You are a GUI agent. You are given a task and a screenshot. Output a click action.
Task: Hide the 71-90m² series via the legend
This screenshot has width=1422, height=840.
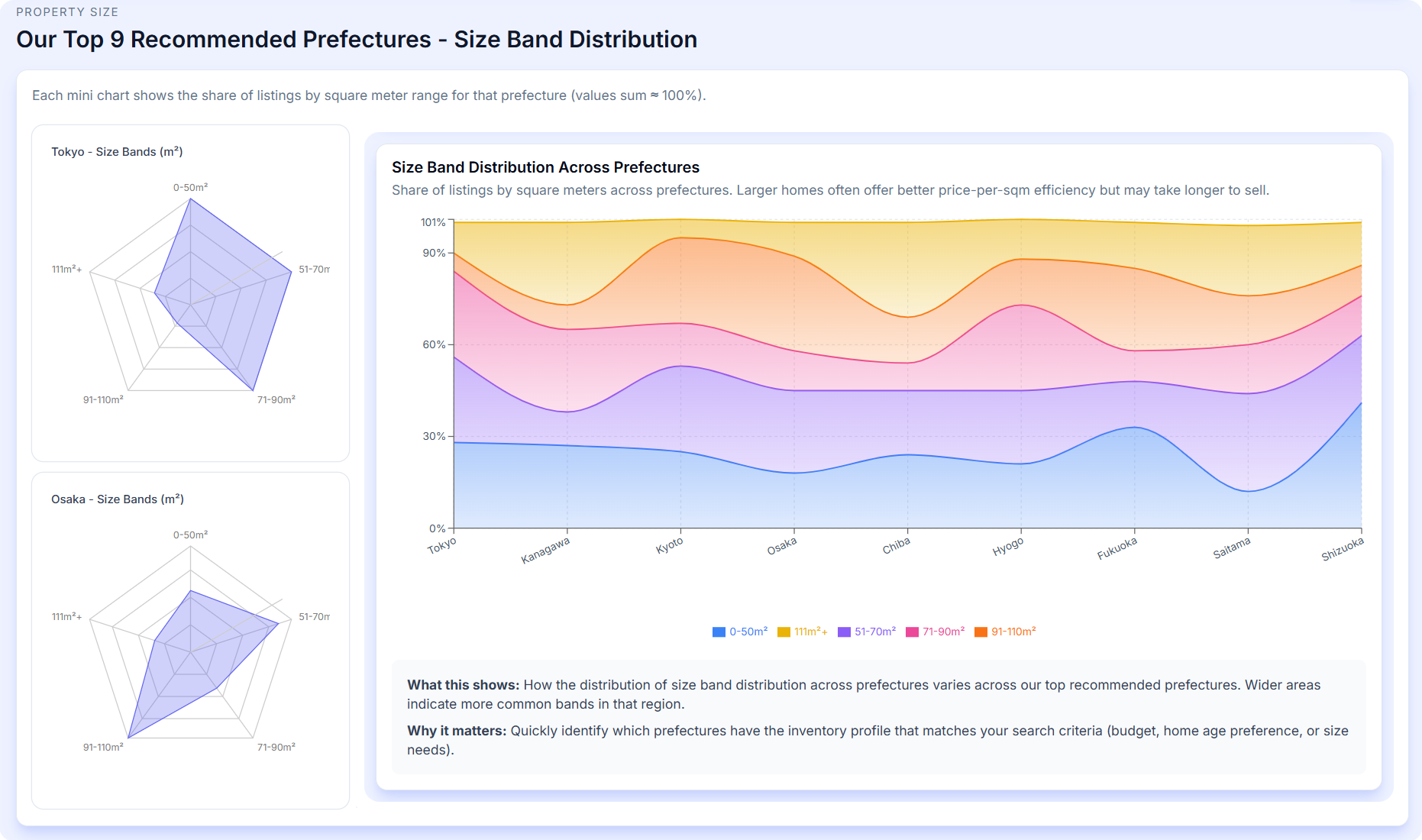coord(935,632)
